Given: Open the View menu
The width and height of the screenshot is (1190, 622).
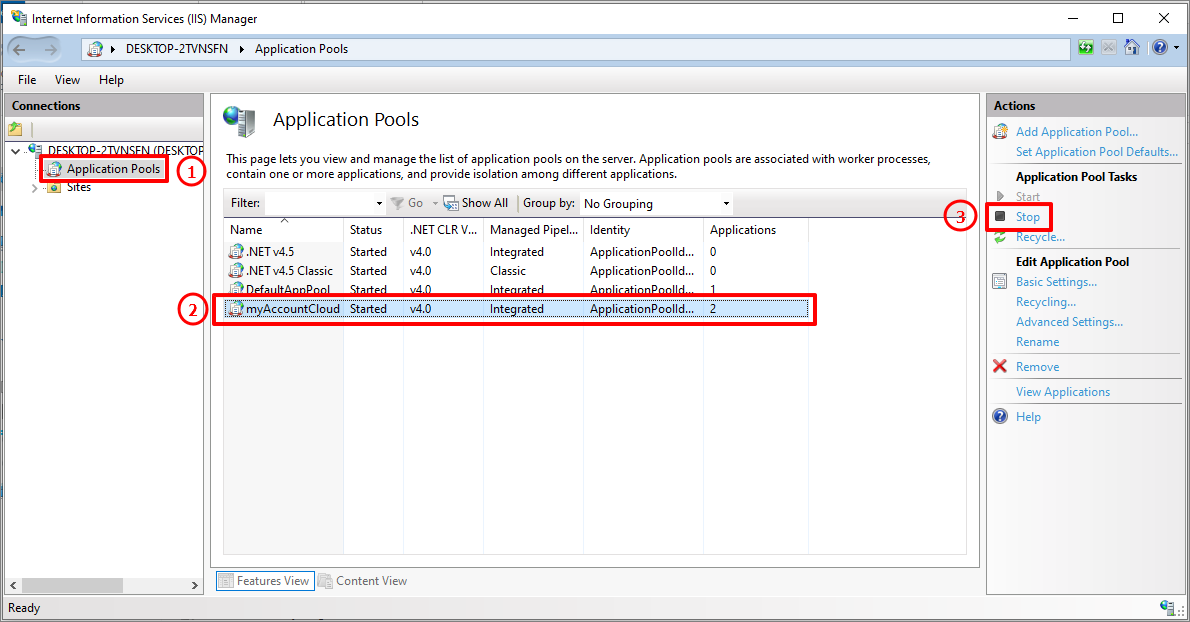Looking at the screenshot, I should (x=67, y=80).
